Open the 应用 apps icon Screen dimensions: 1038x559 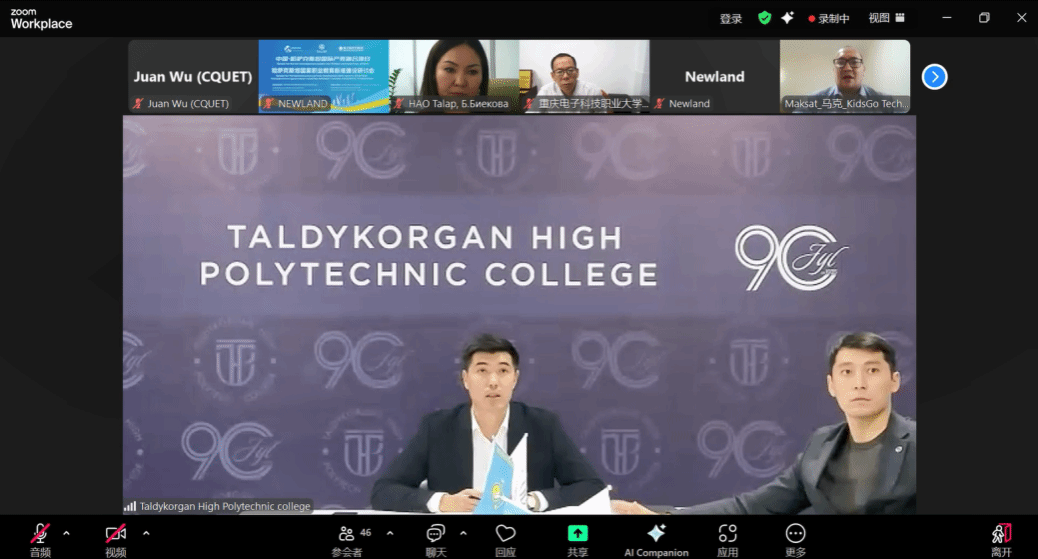click(x=727, y=534)
